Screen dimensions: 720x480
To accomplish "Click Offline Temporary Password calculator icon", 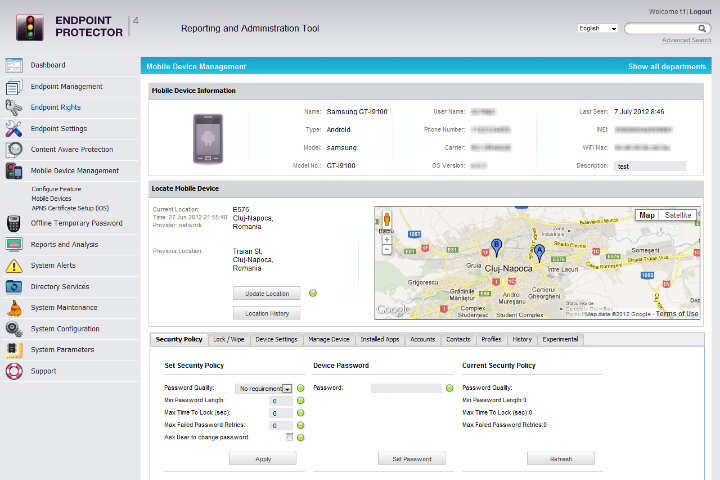I will point(14,223).
